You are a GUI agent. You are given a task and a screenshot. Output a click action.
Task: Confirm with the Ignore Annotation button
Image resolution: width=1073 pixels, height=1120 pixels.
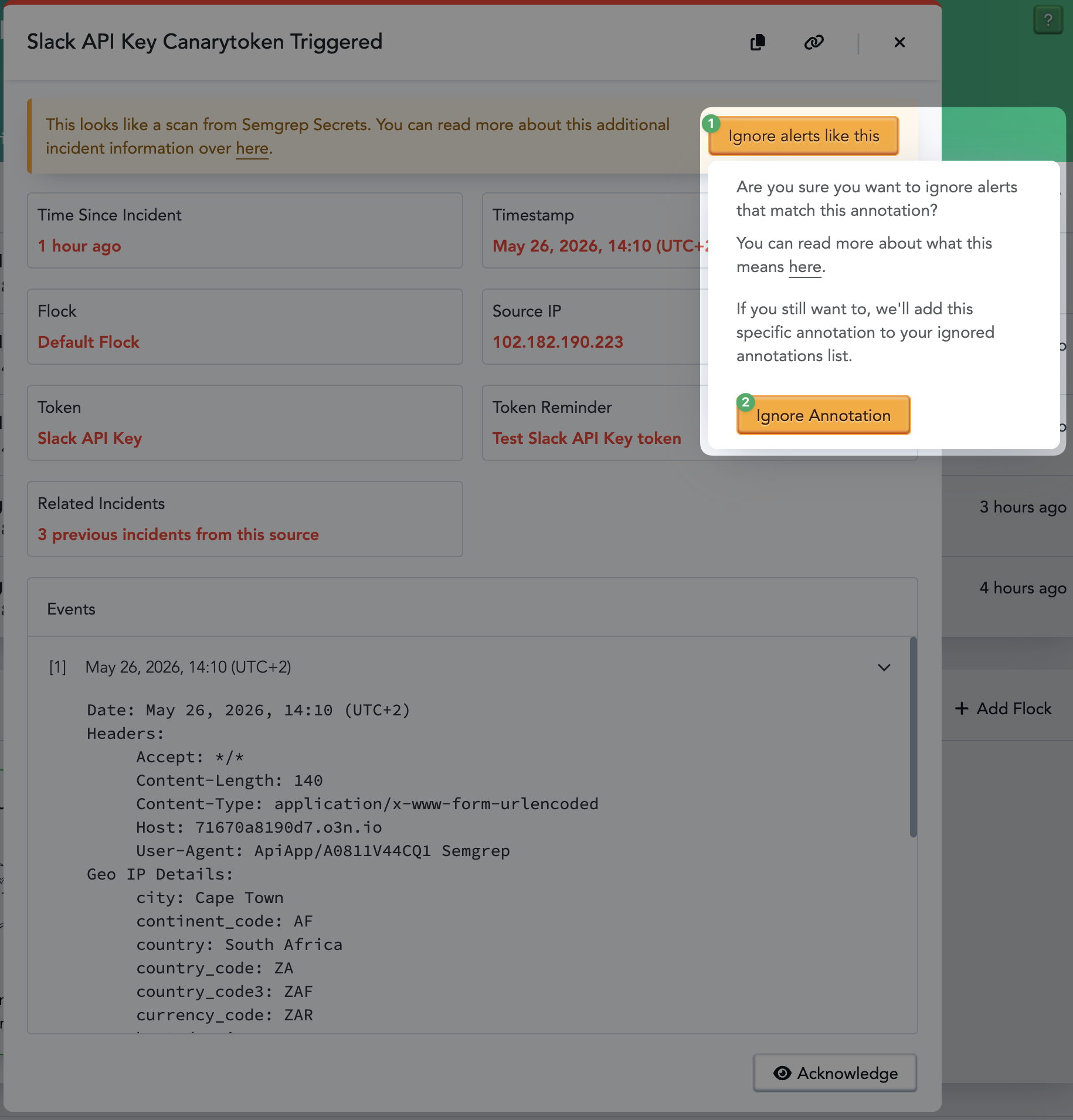coord(823,415)
